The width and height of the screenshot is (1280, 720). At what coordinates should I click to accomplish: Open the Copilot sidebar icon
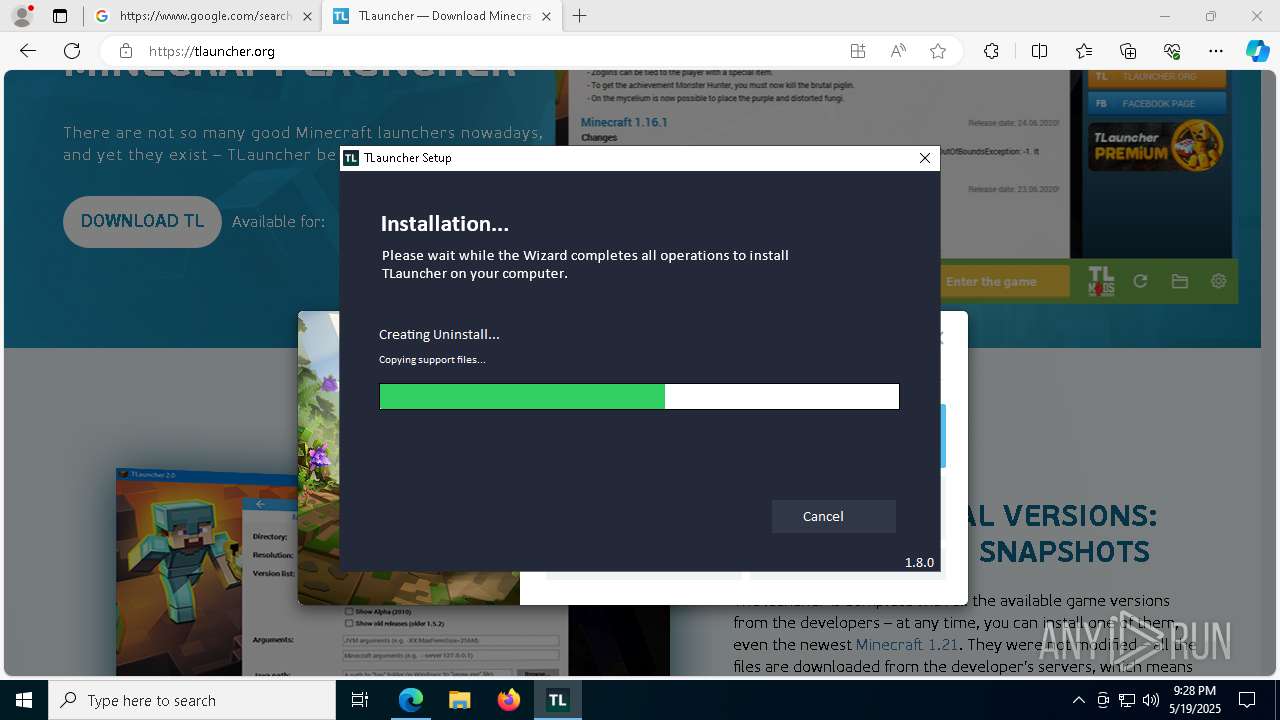1258,51
